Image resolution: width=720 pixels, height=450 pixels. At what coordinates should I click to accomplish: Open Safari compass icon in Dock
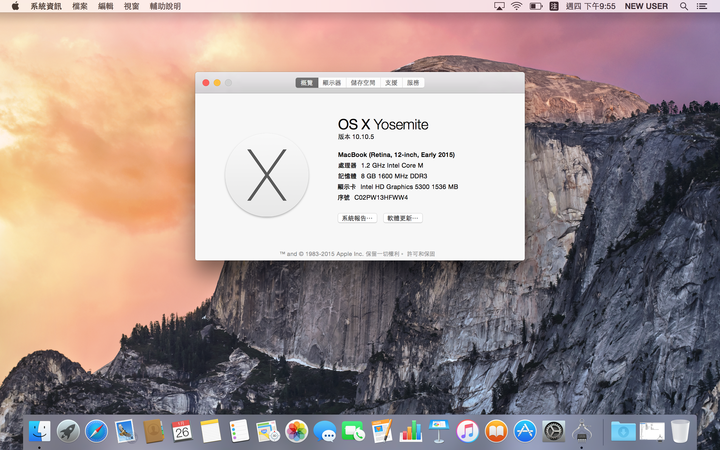(96, 431)
